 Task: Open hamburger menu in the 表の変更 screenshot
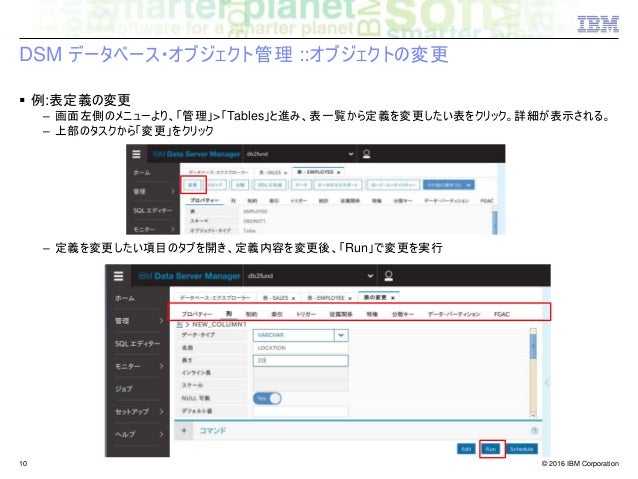click(x=118, y=276)
